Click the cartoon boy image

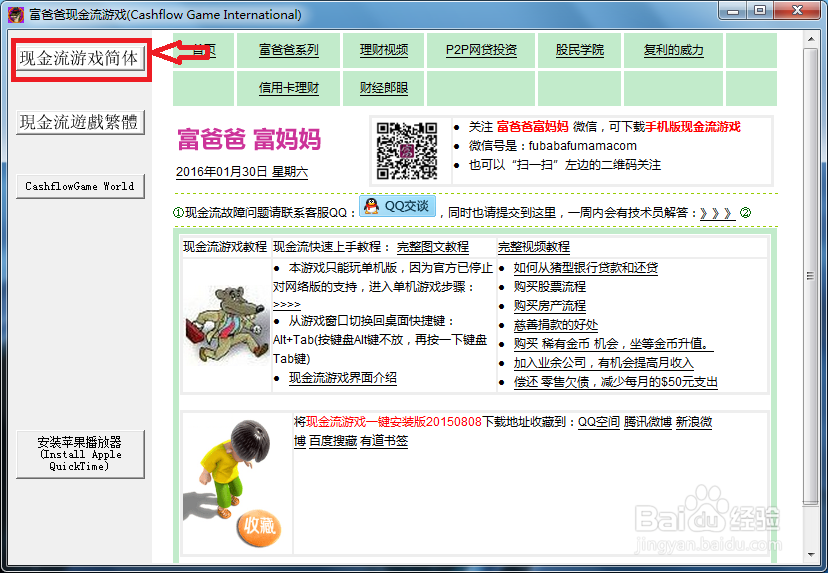click(x=227, y=469)
